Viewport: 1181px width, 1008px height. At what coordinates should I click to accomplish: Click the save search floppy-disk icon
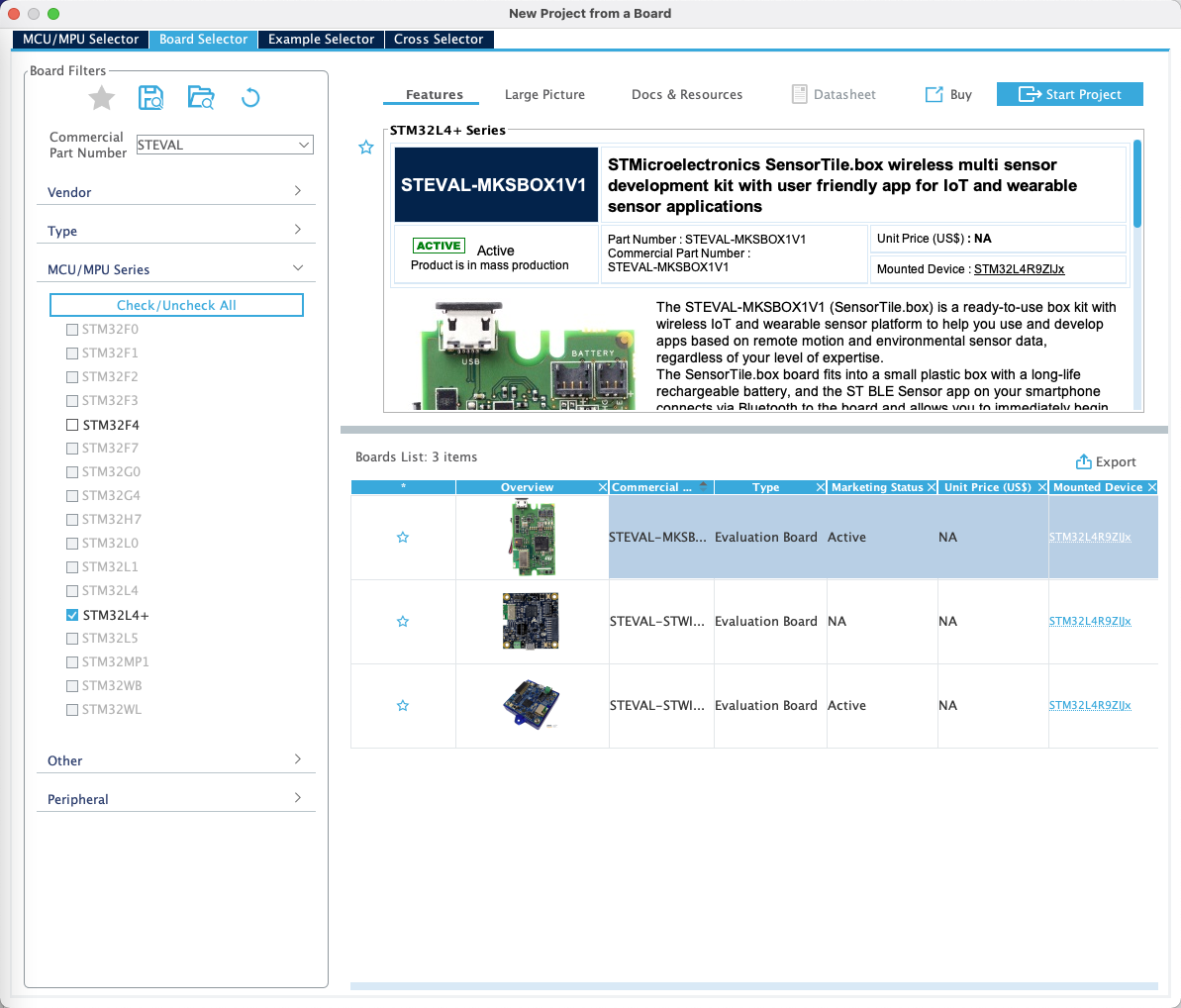tap(150, 97)
